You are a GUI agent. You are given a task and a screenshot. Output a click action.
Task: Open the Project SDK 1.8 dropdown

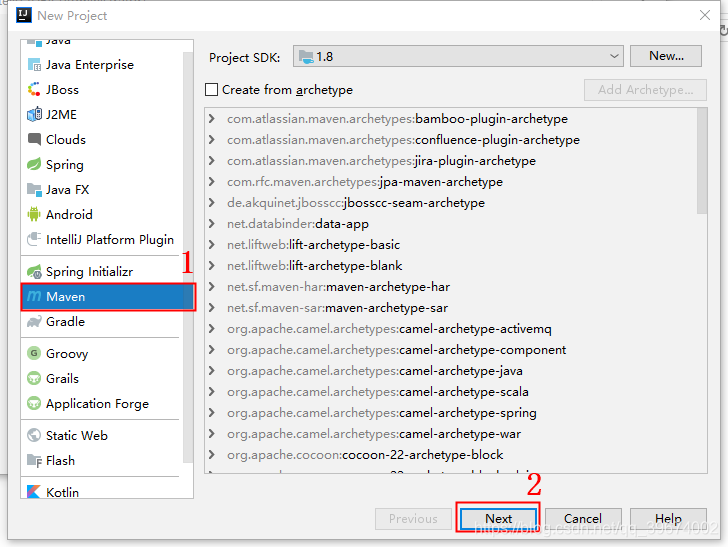[458, 56]
